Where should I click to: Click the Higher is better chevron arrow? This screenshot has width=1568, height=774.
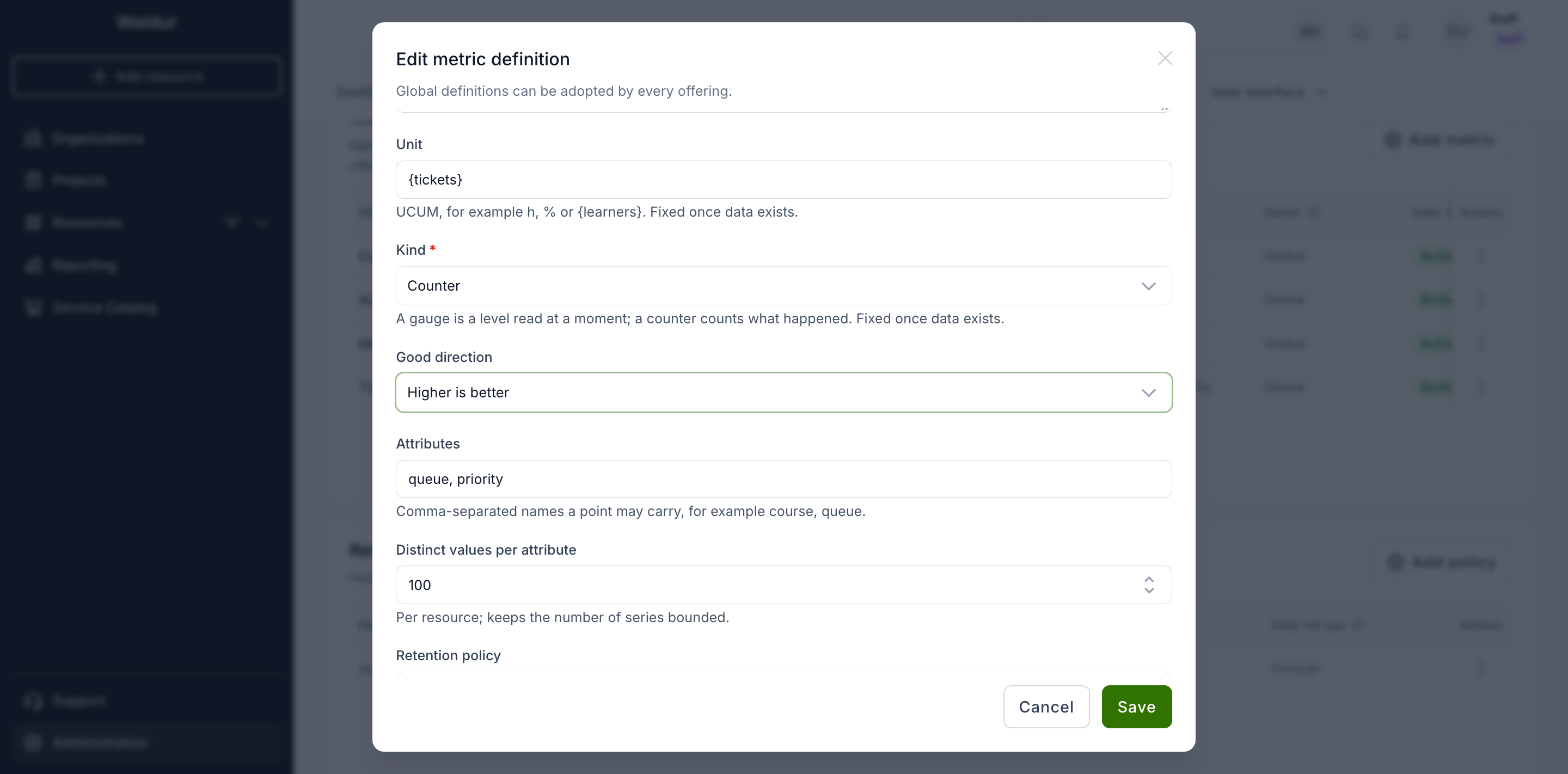click(x=1148, y=392)
